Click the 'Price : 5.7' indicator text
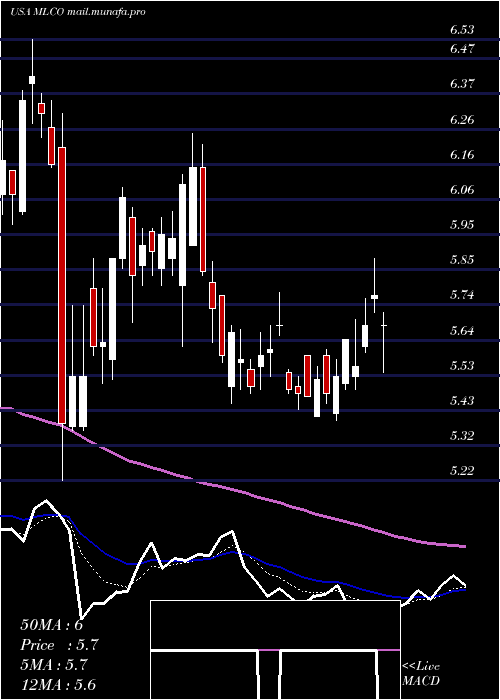 pyautogui.click(x=59, y=645)
